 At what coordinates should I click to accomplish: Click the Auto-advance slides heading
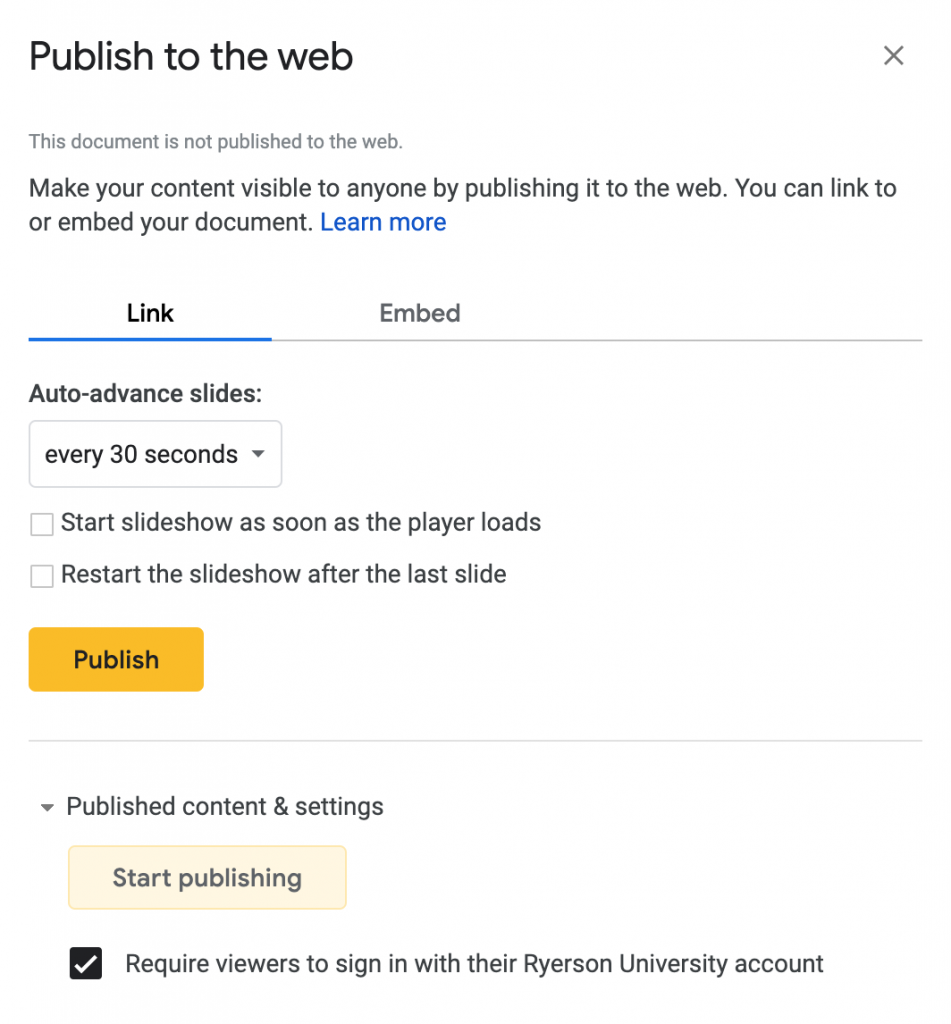coord(145,394)
